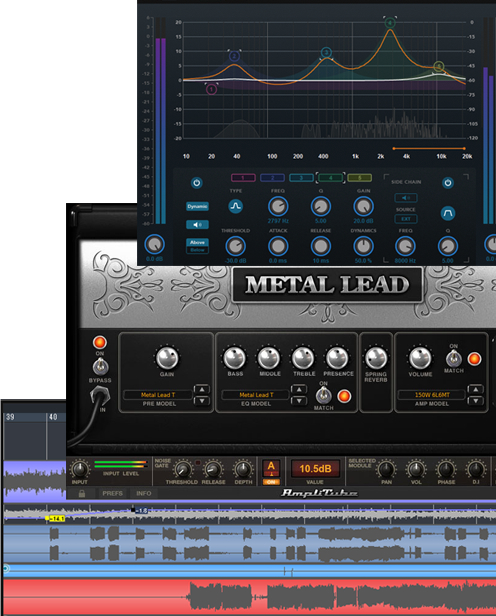Click the DYNAMICS knob showing 50.0 %
496x616 pixels.
[363, 246]
